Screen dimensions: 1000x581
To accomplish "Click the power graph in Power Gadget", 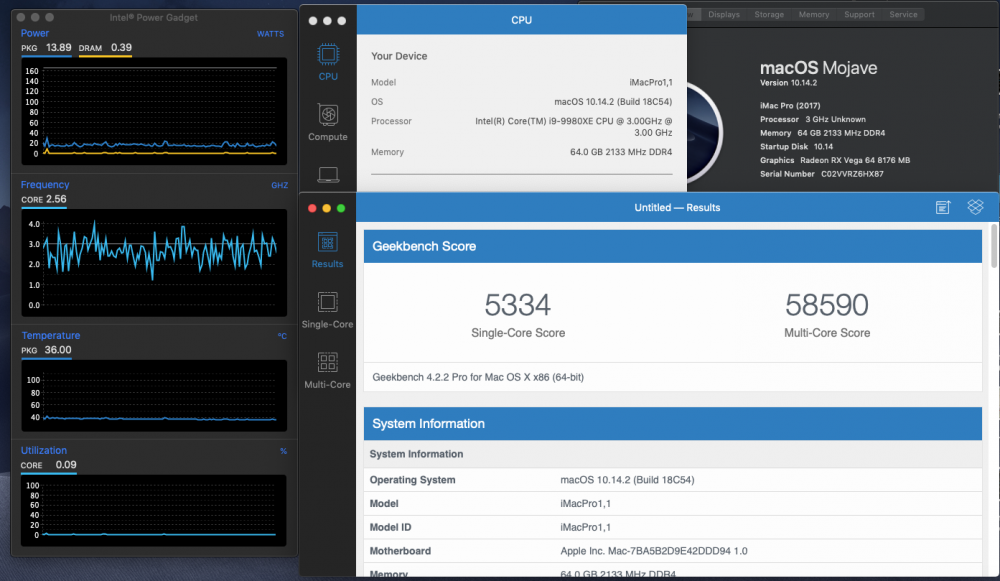I will point(154,112).
